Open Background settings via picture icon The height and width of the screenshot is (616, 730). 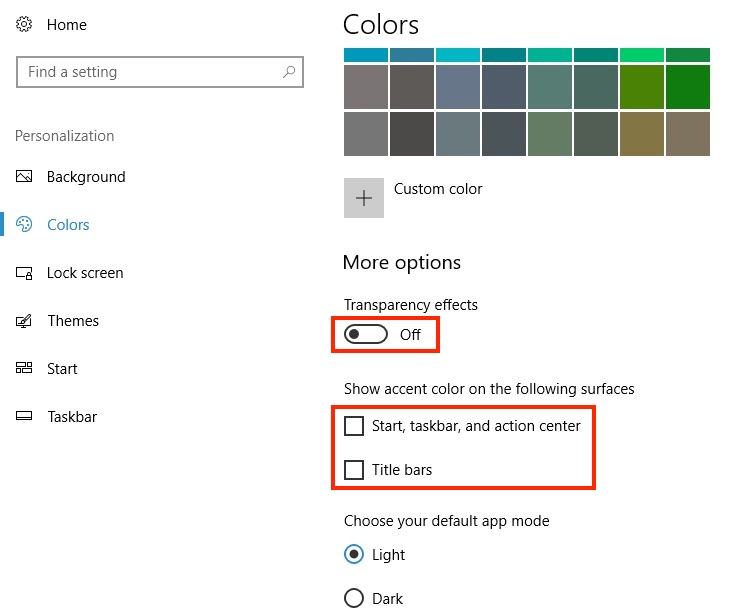(24, 176)
